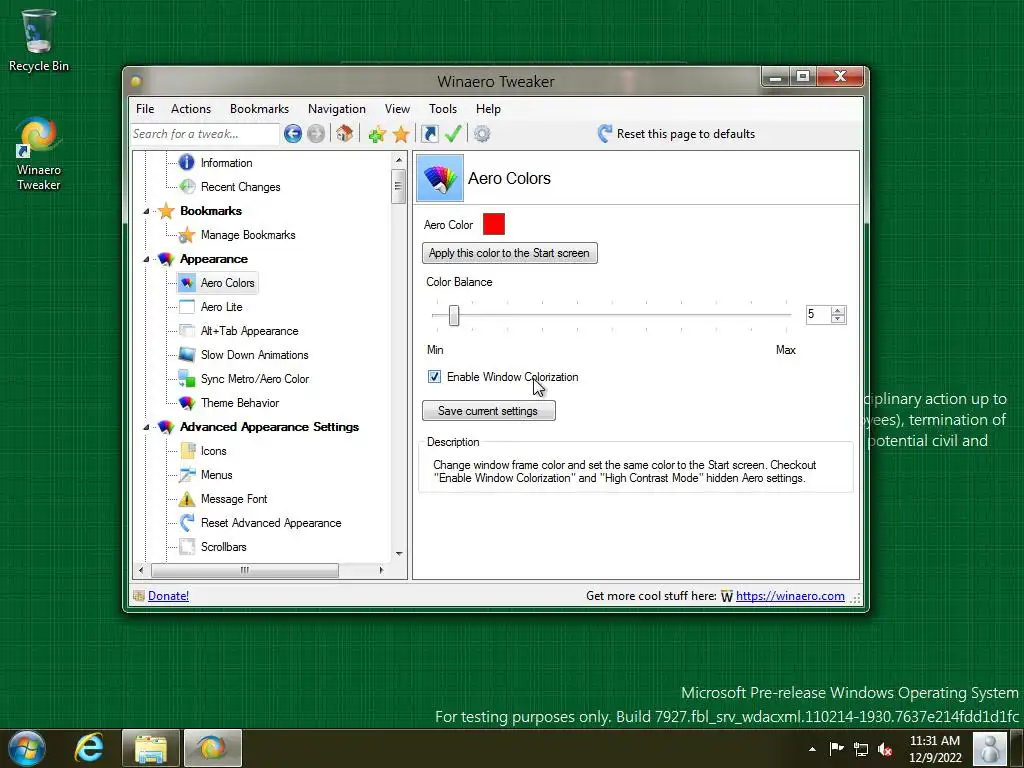Select Information in the tree

pos(226,163)
